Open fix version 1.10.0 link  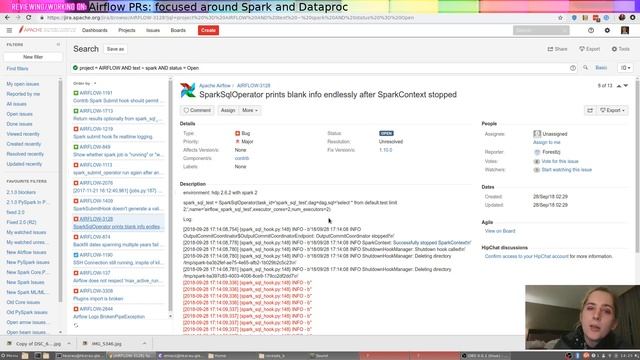click(385, 150)
